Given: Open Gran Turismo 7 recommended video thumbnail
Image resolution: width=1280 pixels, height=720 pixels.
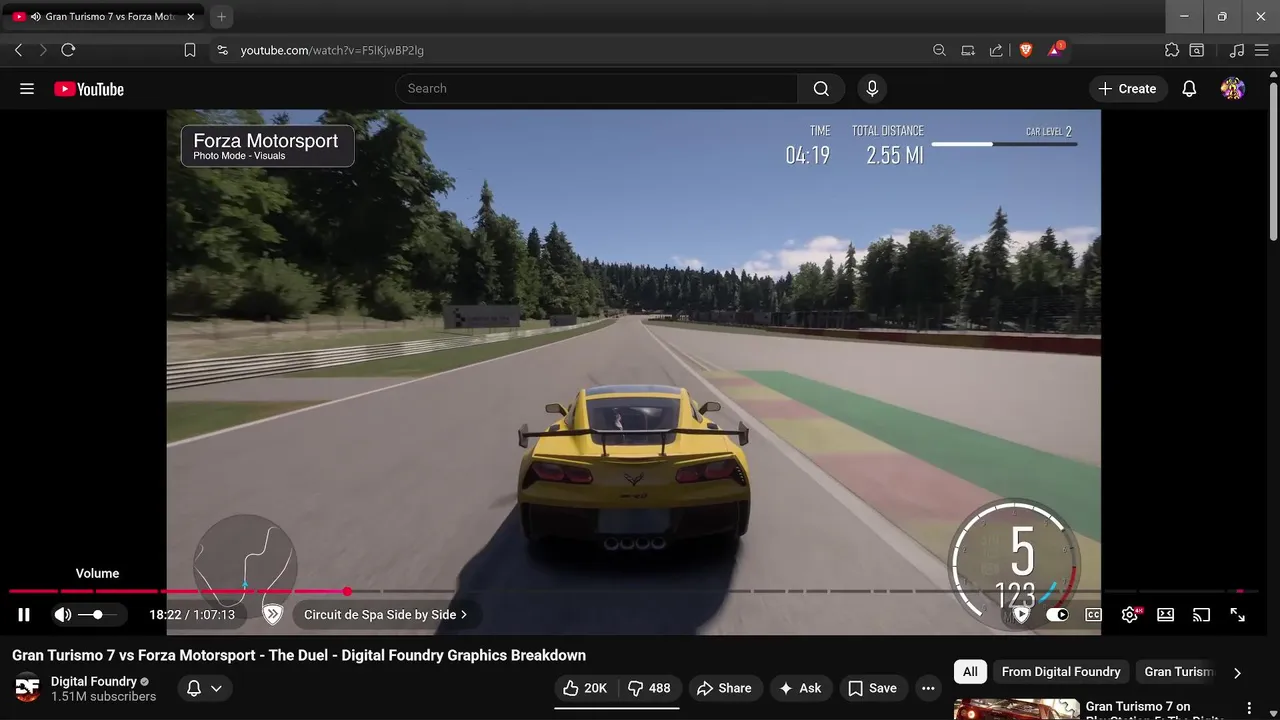Looking at the screenshot, I should [x=1015, y=709].
